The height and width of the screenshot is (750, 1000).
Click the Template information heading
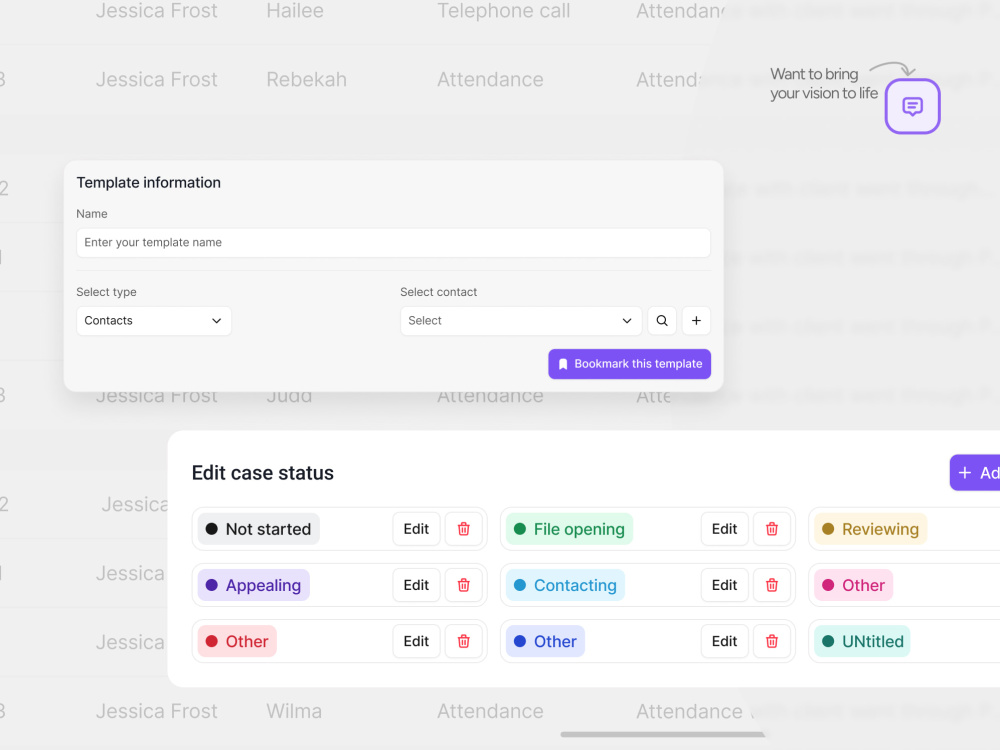click(149, 182)
